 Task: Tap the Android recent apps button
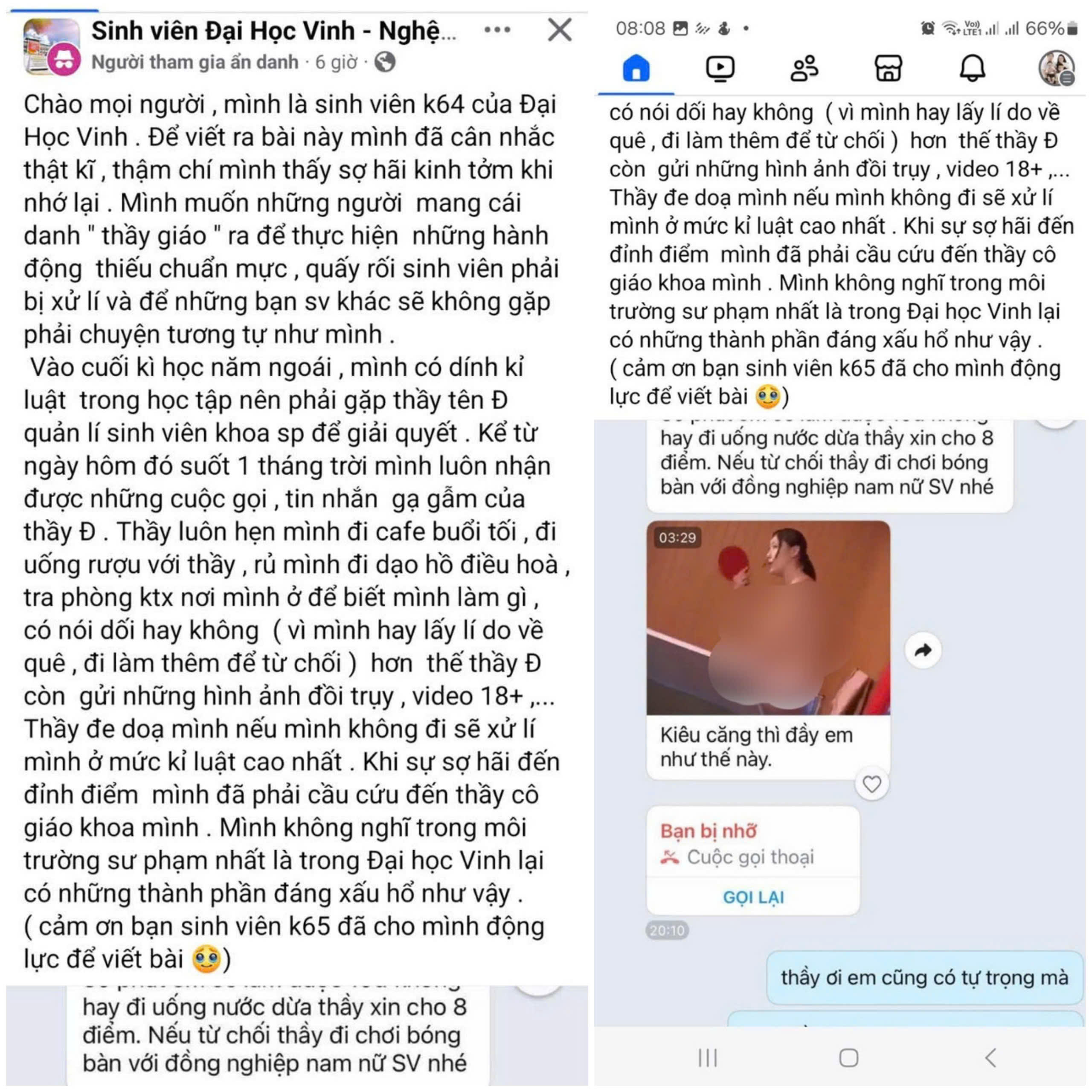coord(707,1057)
